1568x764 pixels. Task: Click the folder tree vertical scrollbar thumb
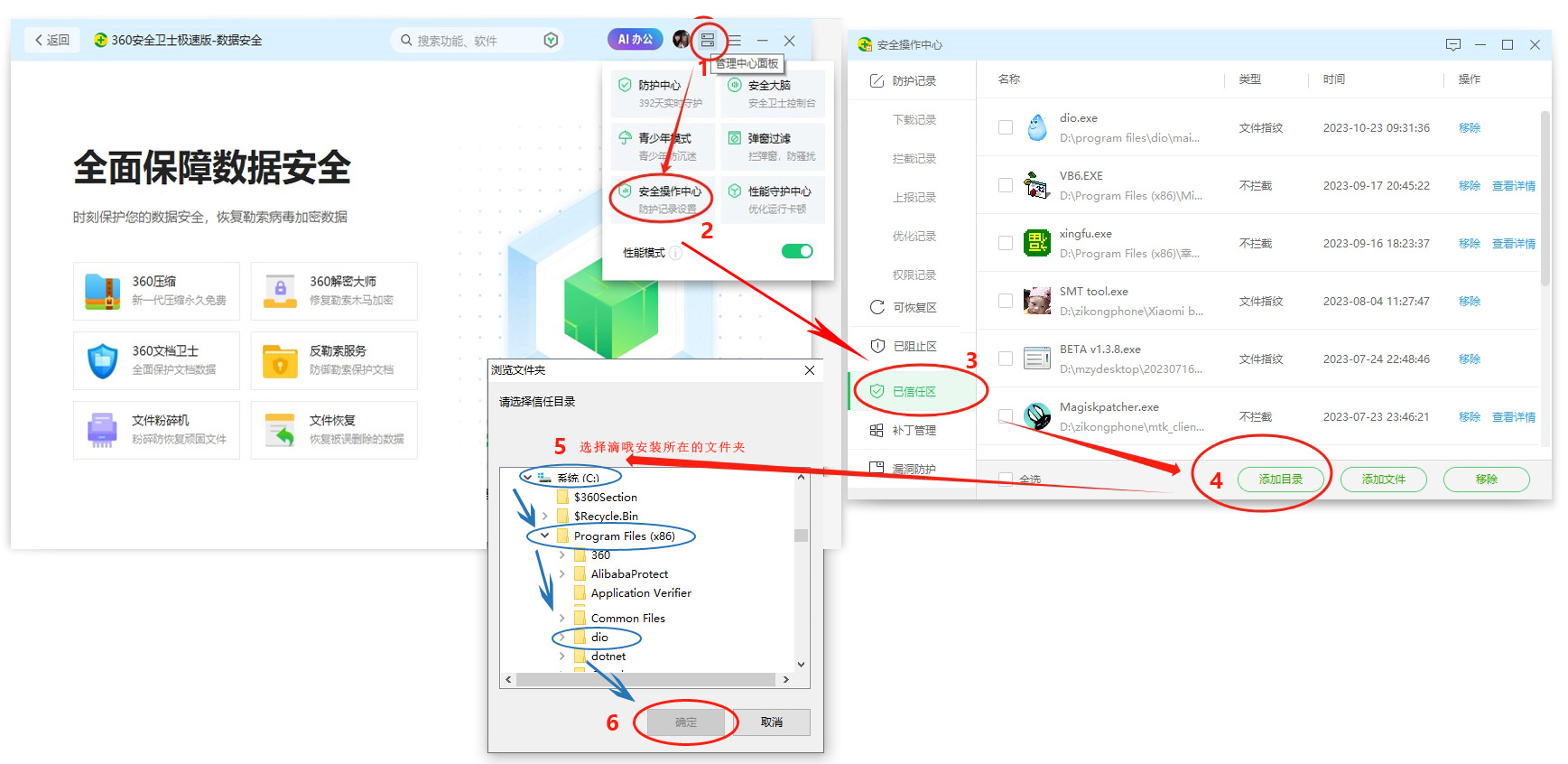801,536
